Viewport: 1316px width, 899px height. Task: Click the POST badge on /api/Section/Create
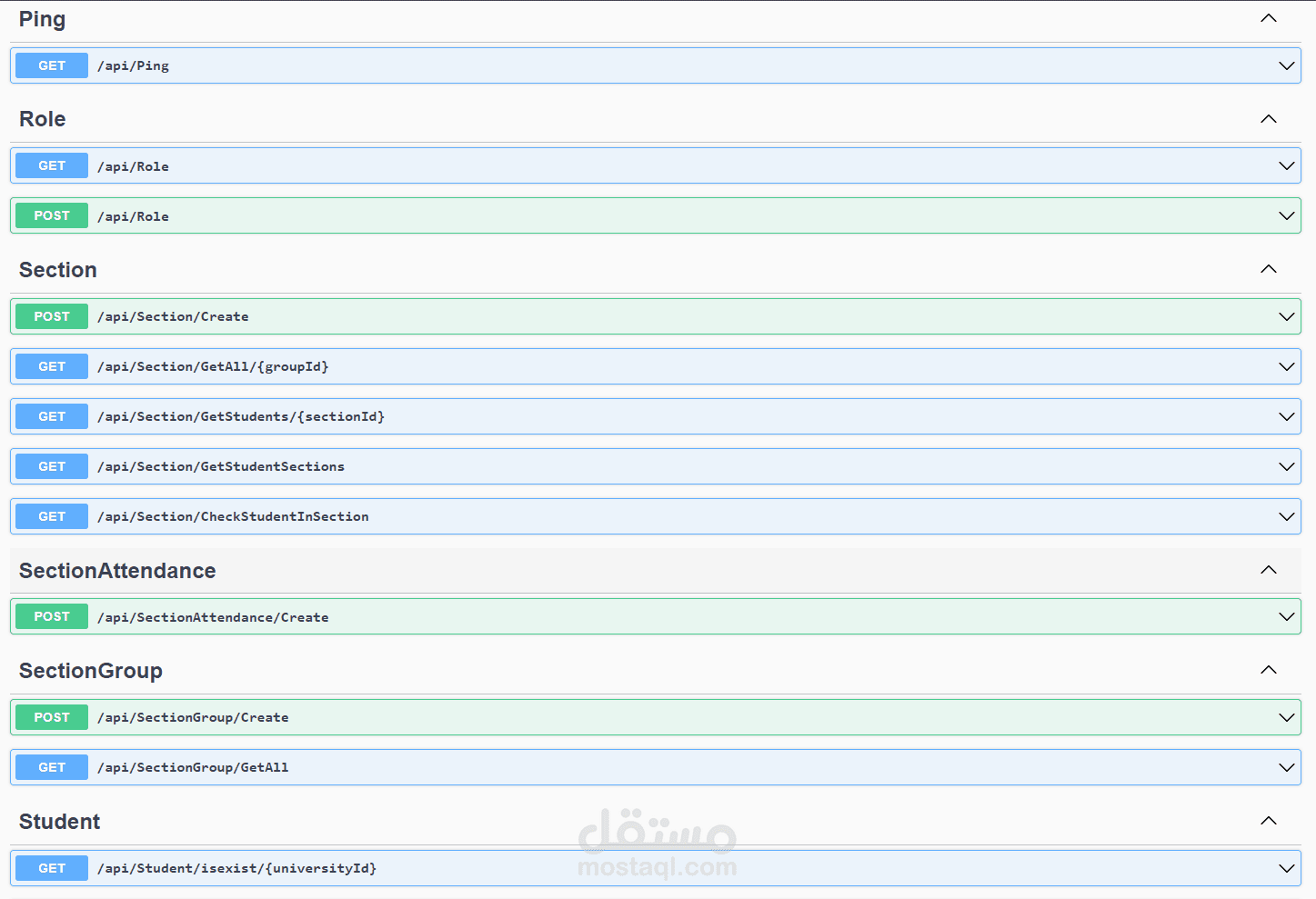click(51, 315)
